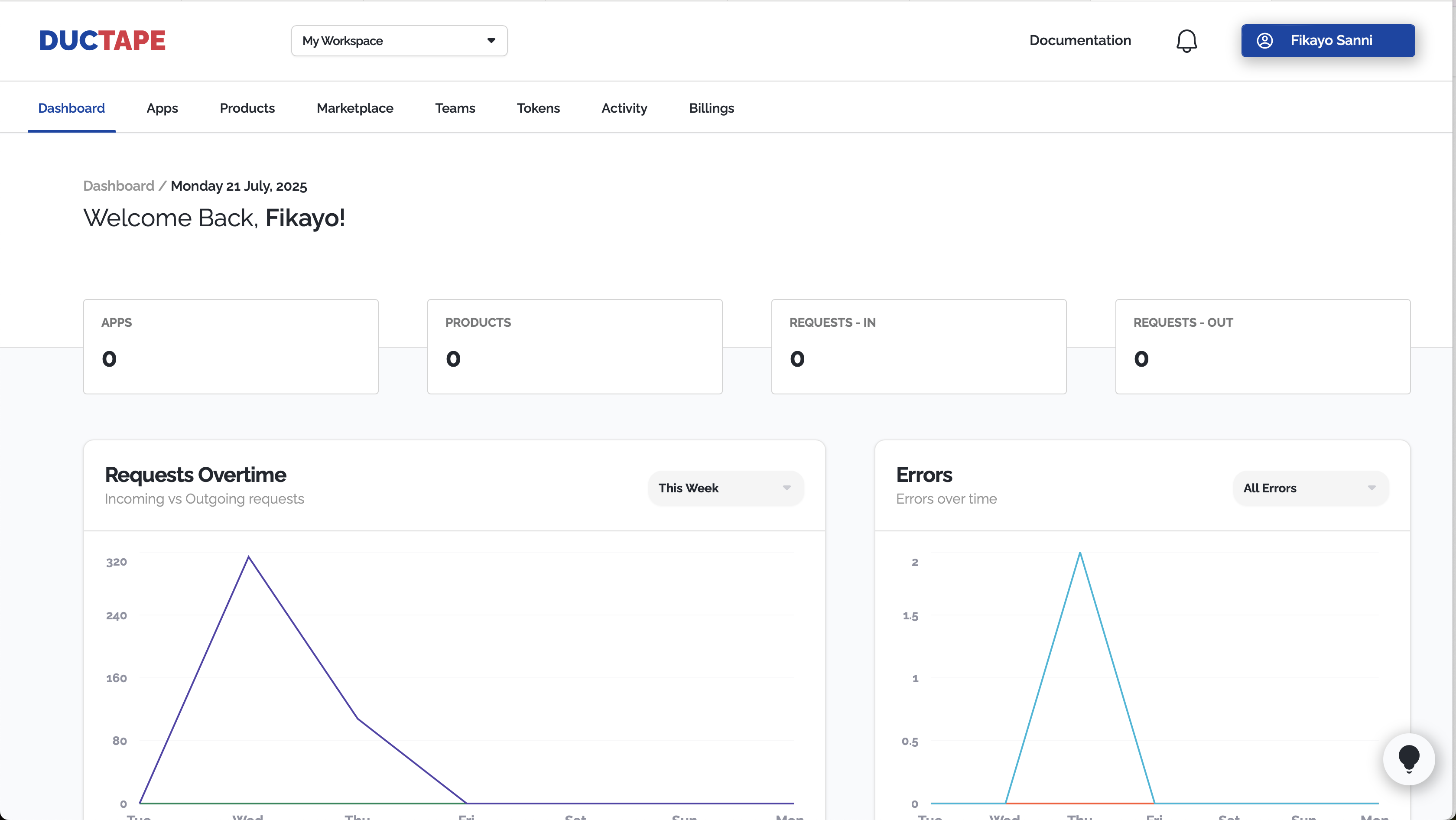Open the Apps tab
The height and width of the screenshot is (820, 1456).
(162, 108)
